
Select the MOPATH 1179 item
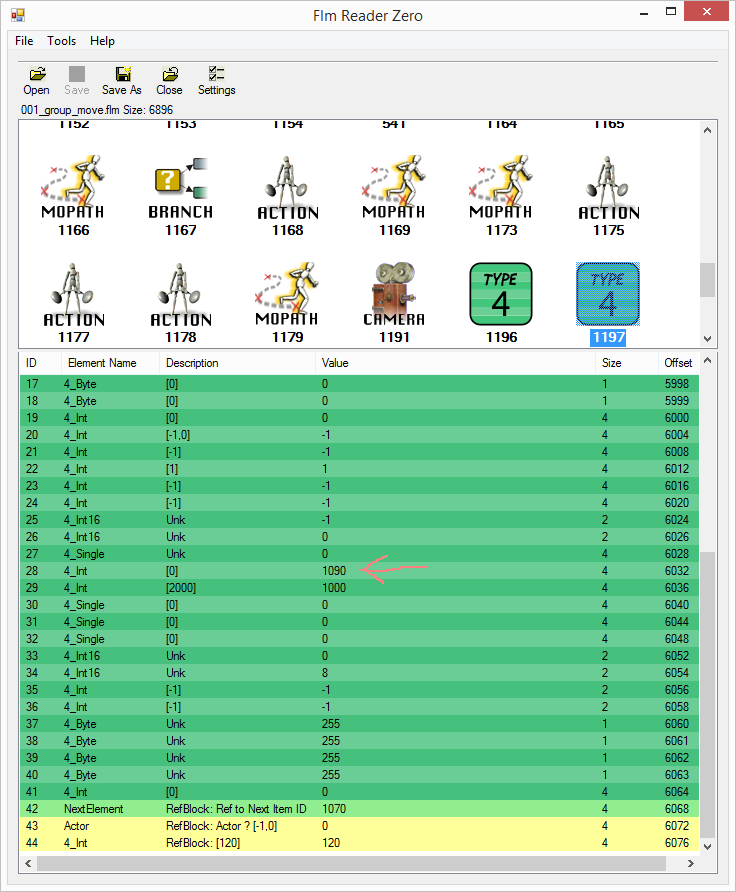tap(287, 303)
